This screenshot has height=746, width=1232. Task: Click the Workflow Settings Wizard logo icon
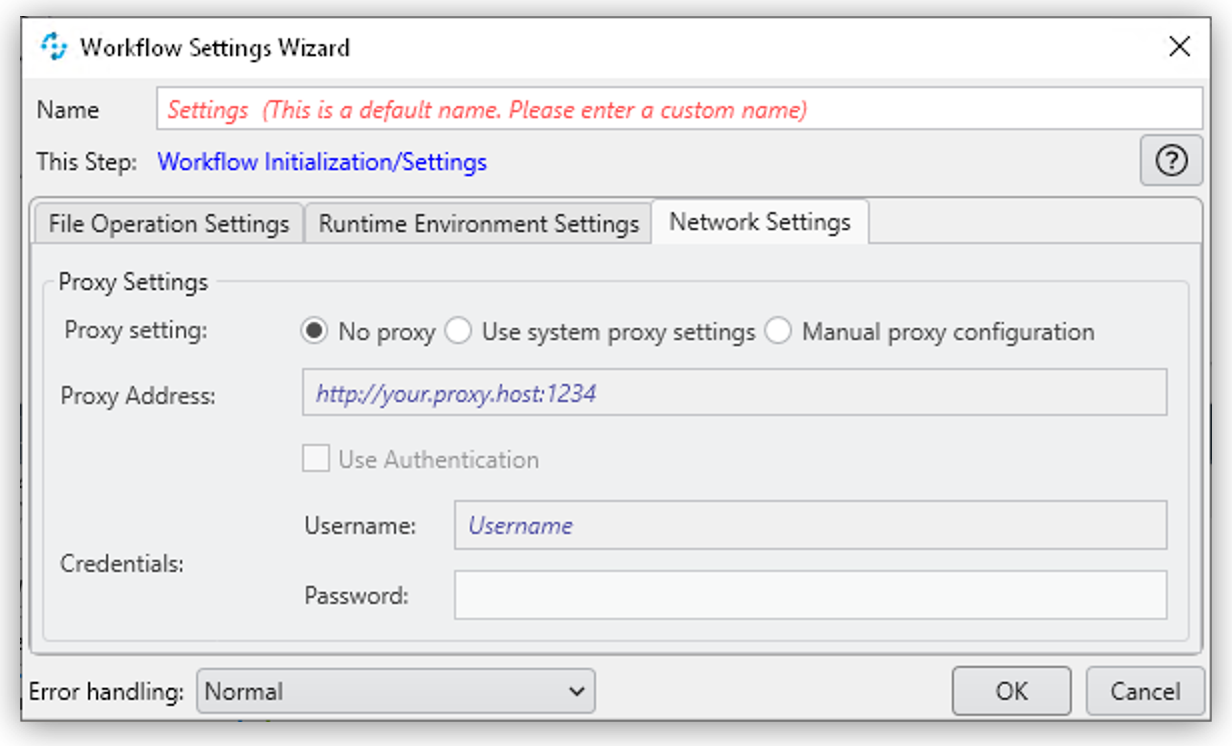(x=55, y=46)
